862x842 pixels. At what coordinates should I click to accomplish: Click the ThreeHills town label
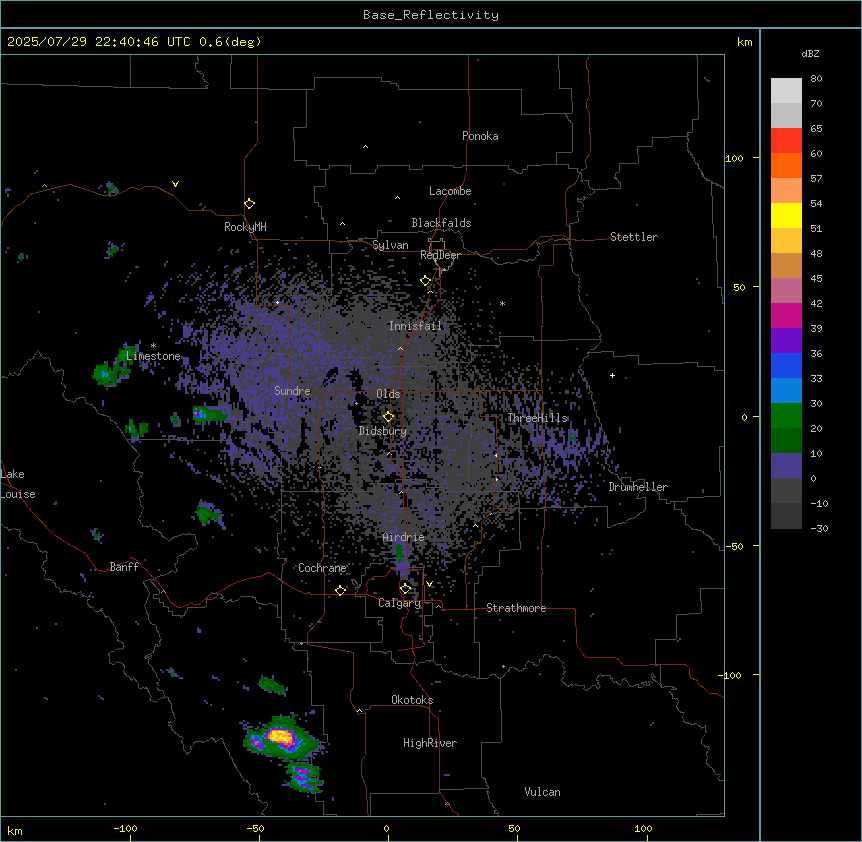[x=538, y=418]
